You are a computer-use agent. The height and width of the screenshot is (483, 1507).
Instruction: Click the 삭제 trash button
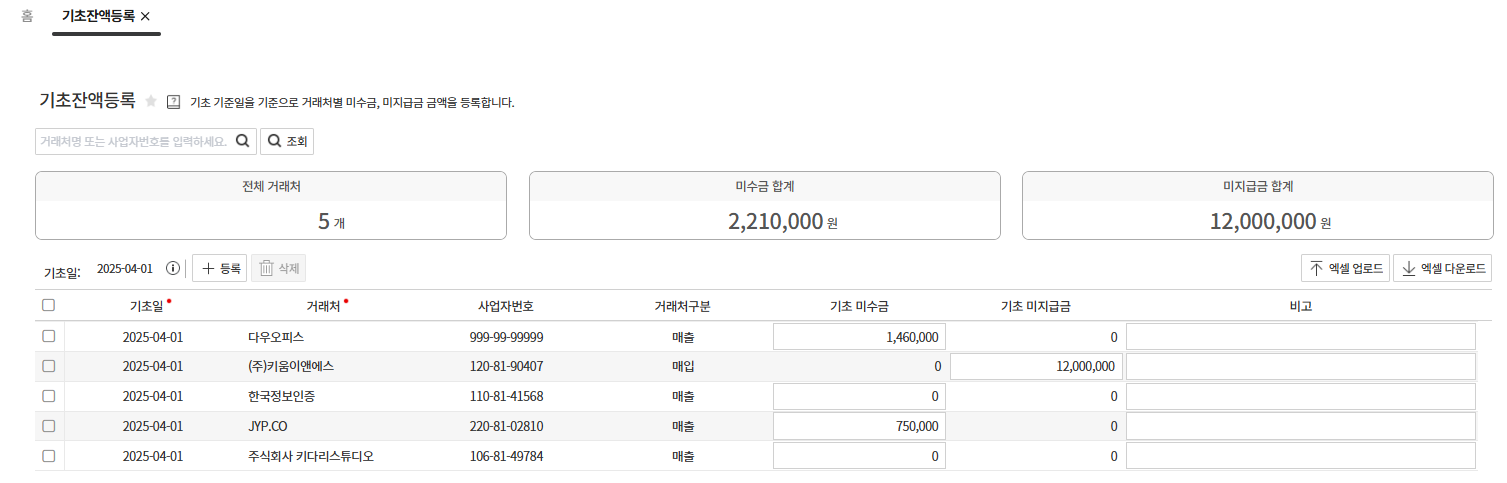(278, 268)
